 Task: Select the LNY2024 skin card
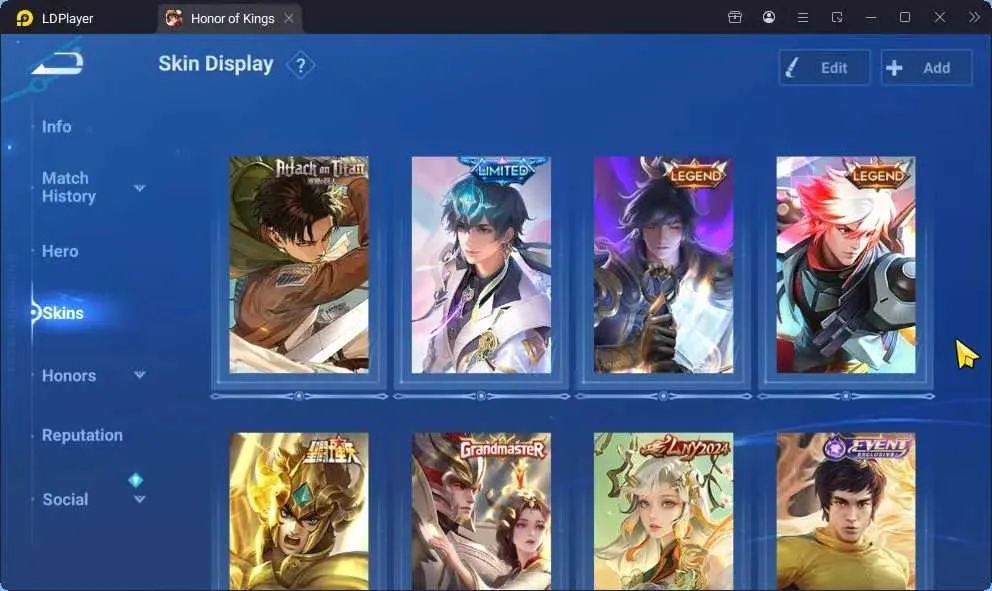click(x=664, y=511)
